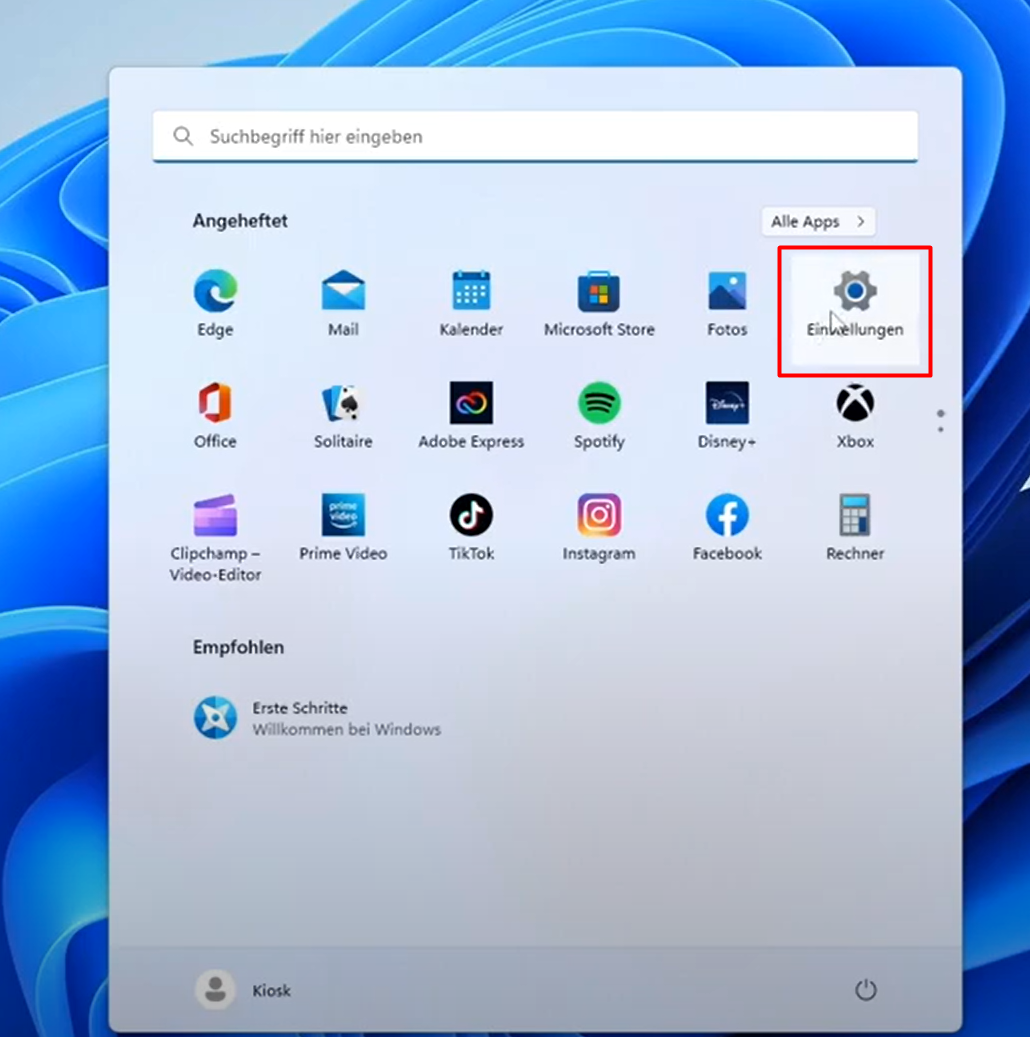1030x1037 pixels.
Task: Open the Rechner calculator app
Action: [855, 527]
